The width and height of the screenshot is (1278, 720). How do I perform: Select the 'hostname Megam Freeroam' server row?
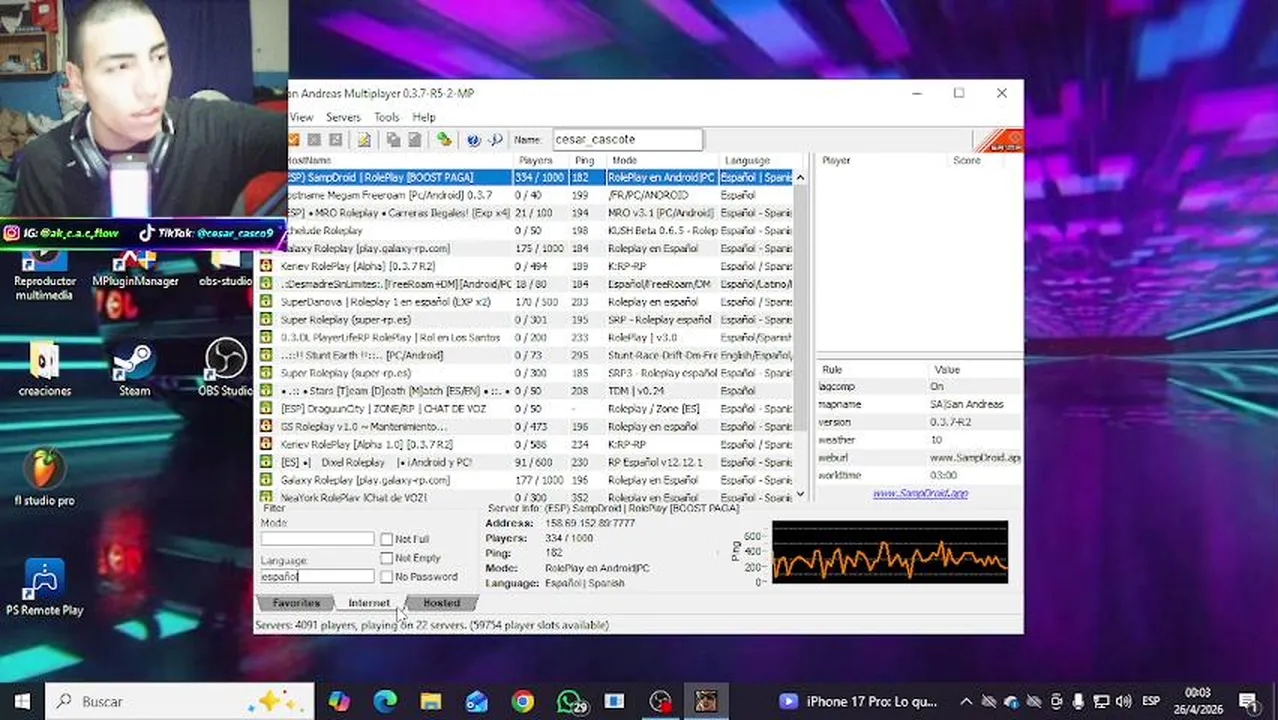[540, 195]
